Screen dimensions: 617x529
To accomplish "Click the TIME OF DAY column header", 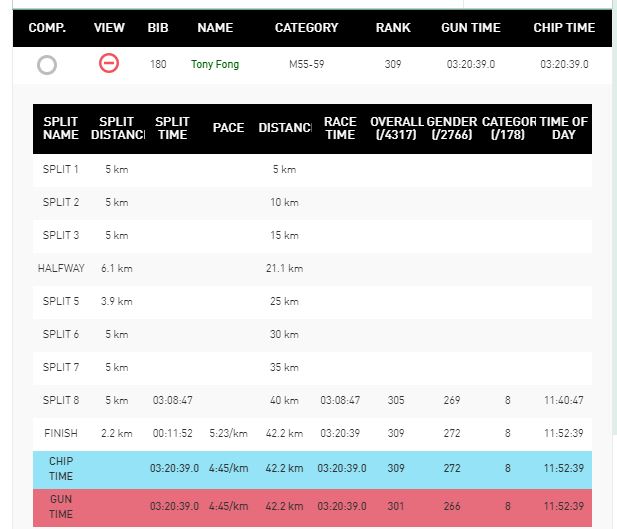I will coord(563,128).
